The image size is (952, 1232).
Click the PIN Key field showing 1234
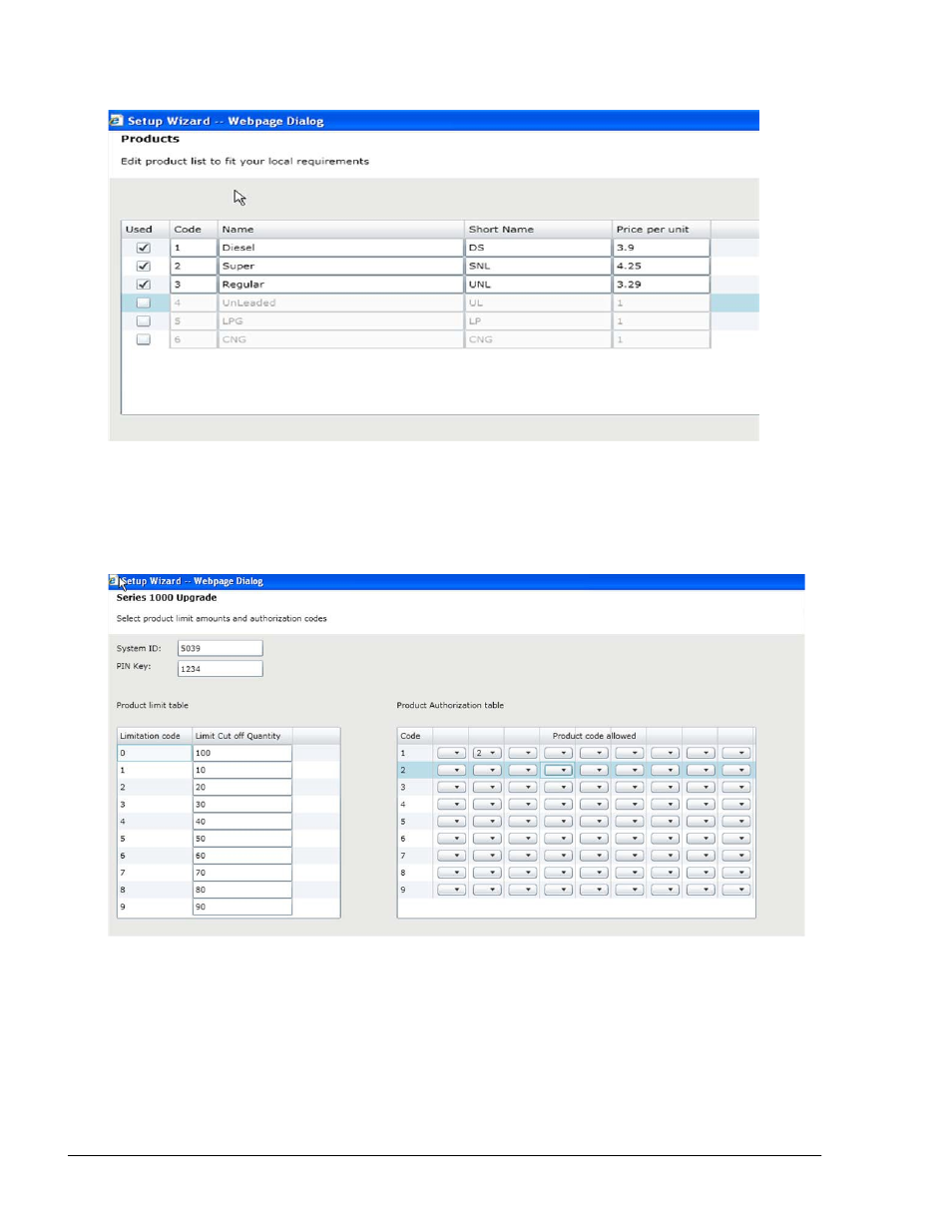click(x=221, y=669)
